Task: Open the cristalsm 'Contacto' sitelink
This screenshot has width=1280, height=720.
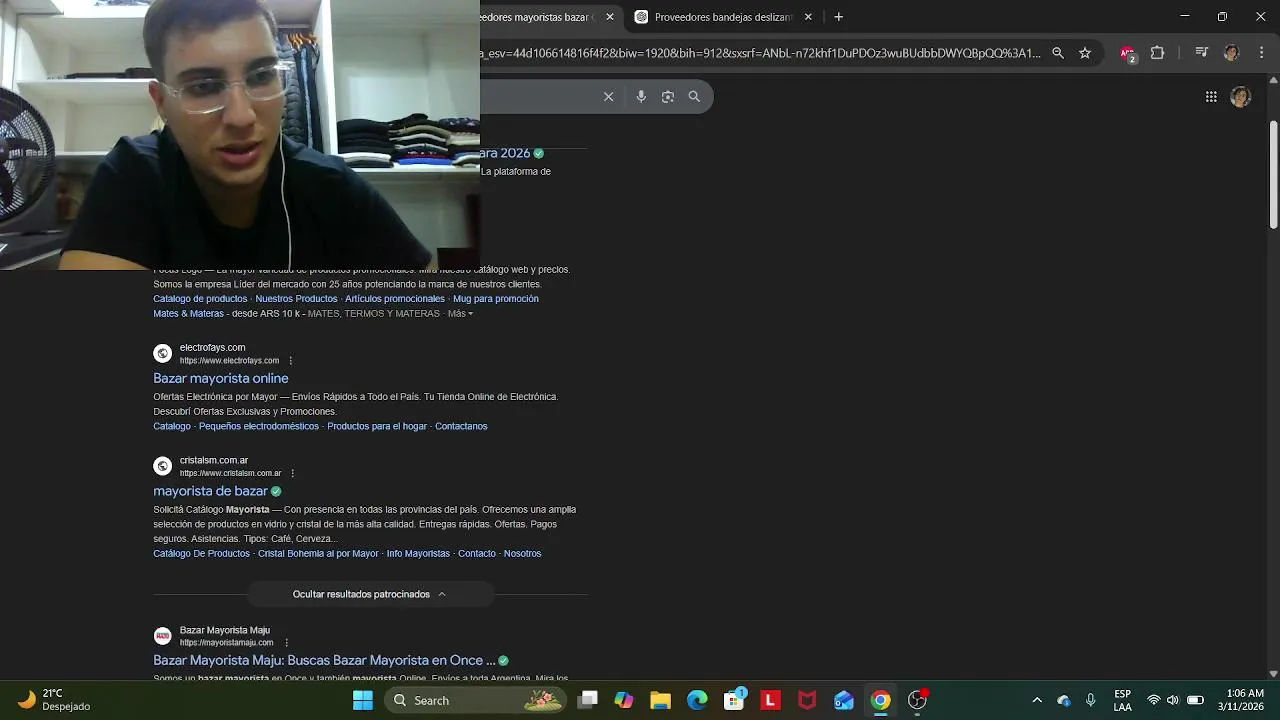Action: tap(477, 554)
